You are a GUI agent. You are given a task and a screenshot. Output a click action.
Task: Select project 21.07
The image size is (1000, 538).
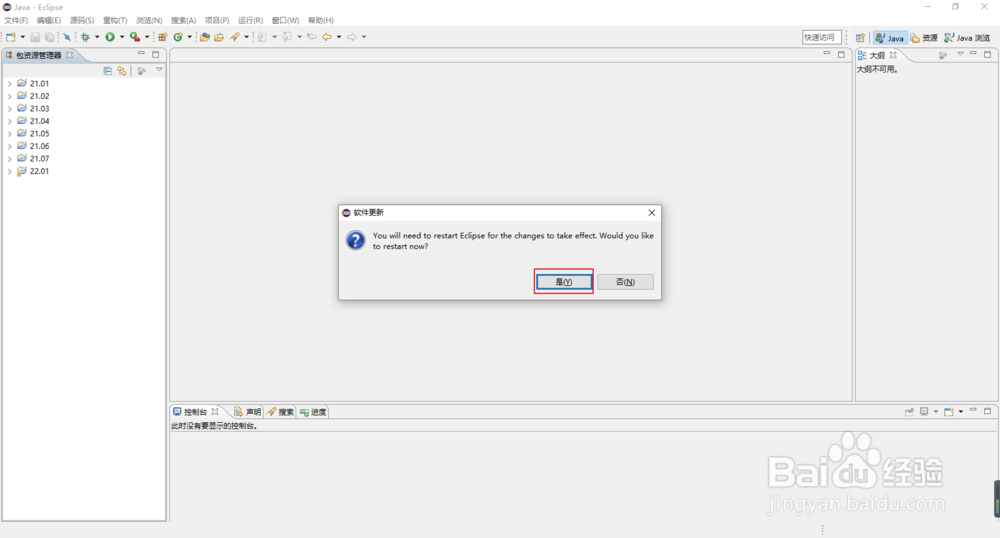click(33, 159)
